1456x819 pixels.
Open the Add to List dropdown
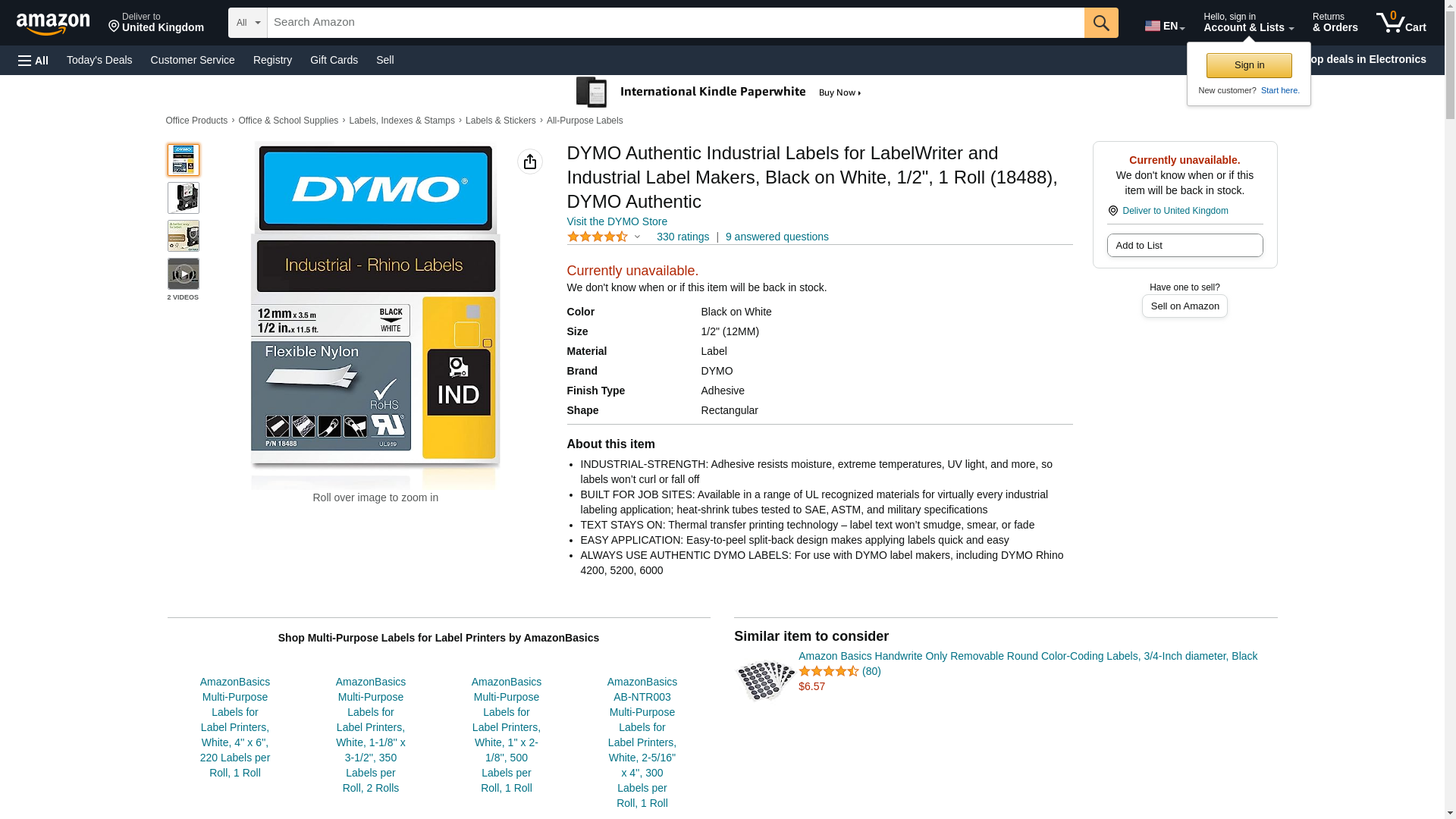1185,246
